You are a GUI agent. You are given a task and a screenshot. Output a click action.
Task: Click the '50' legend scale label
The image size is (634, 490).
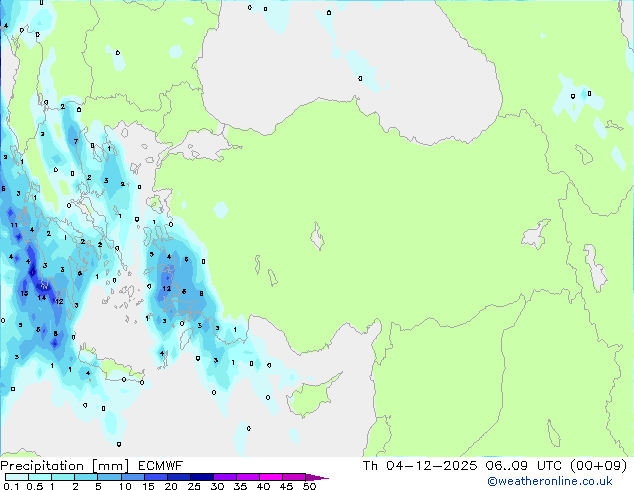tap(309, 486)
